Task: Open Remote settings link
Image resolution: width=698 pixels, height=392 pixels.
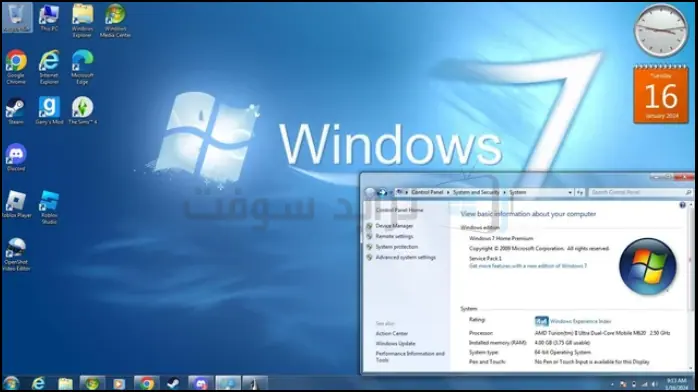Action: click(394, 236)
